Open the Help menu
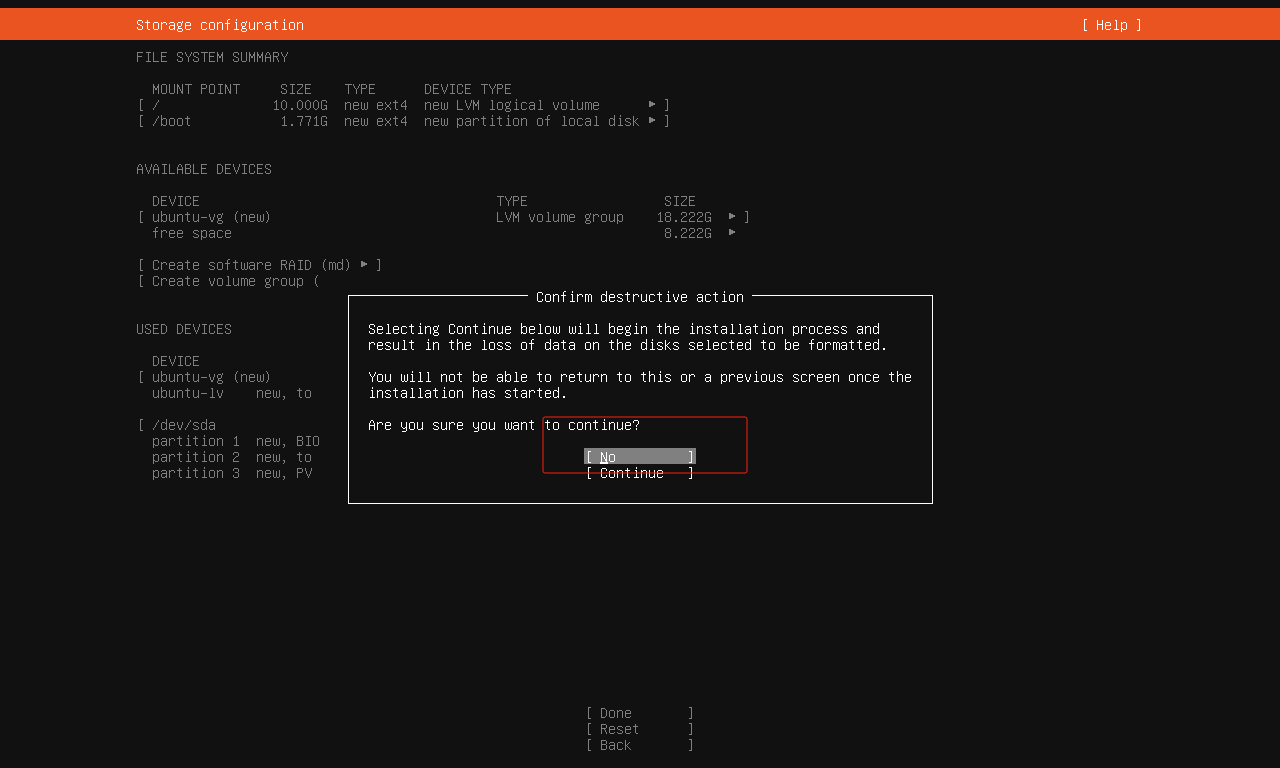The image size is (1280, 768). tap(1112, 25)
